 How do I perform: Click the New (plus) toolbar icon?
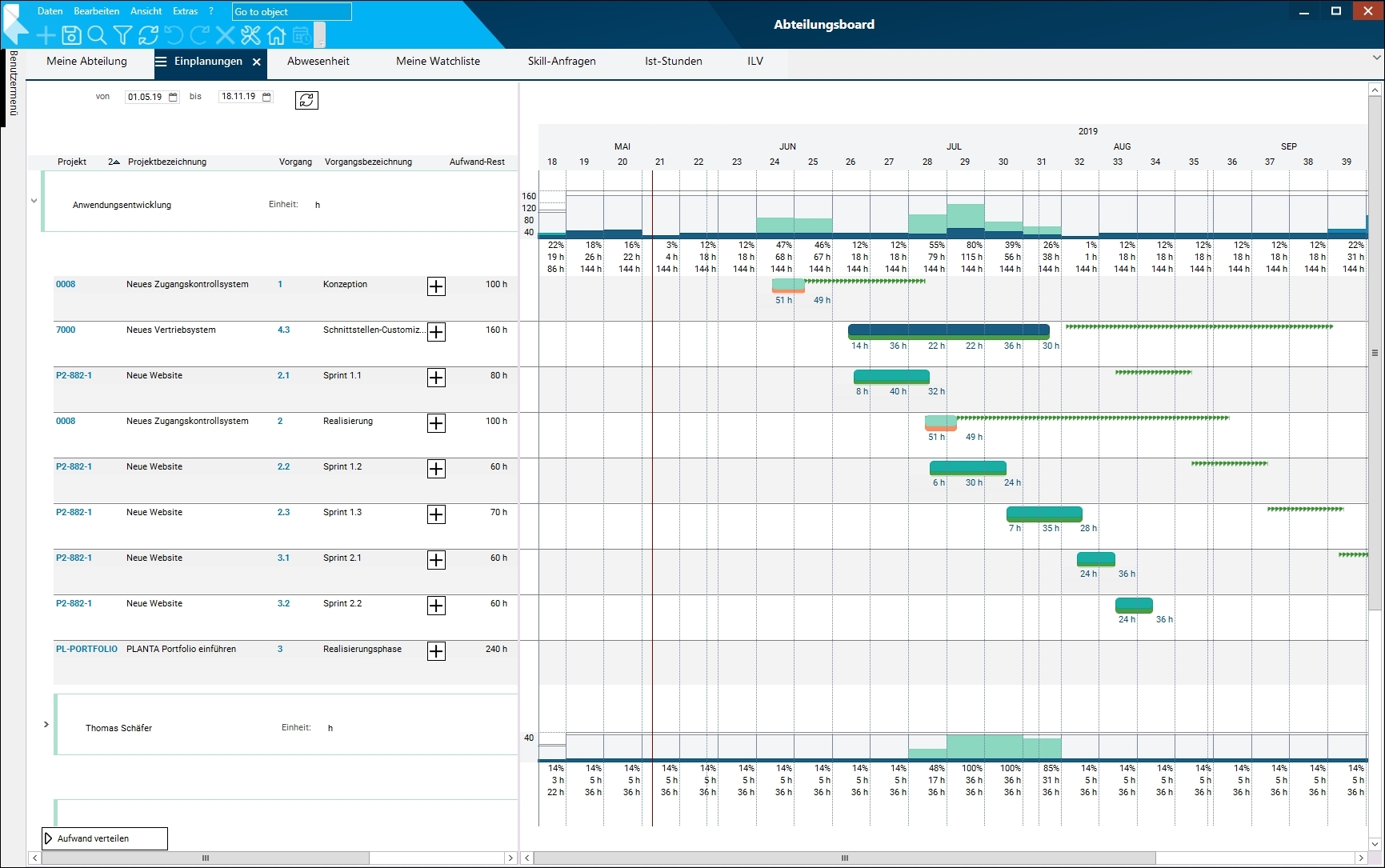pyautogui.click(x=46, y=35)
